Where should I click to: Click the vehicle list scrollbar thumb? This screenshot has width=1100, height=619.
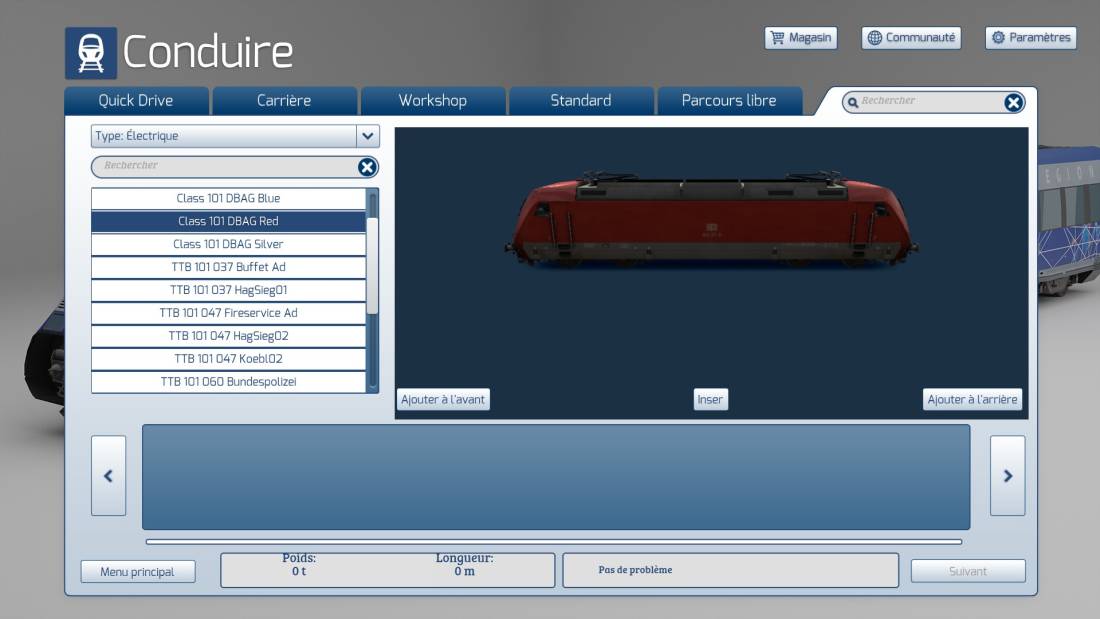tap(373, 265)
